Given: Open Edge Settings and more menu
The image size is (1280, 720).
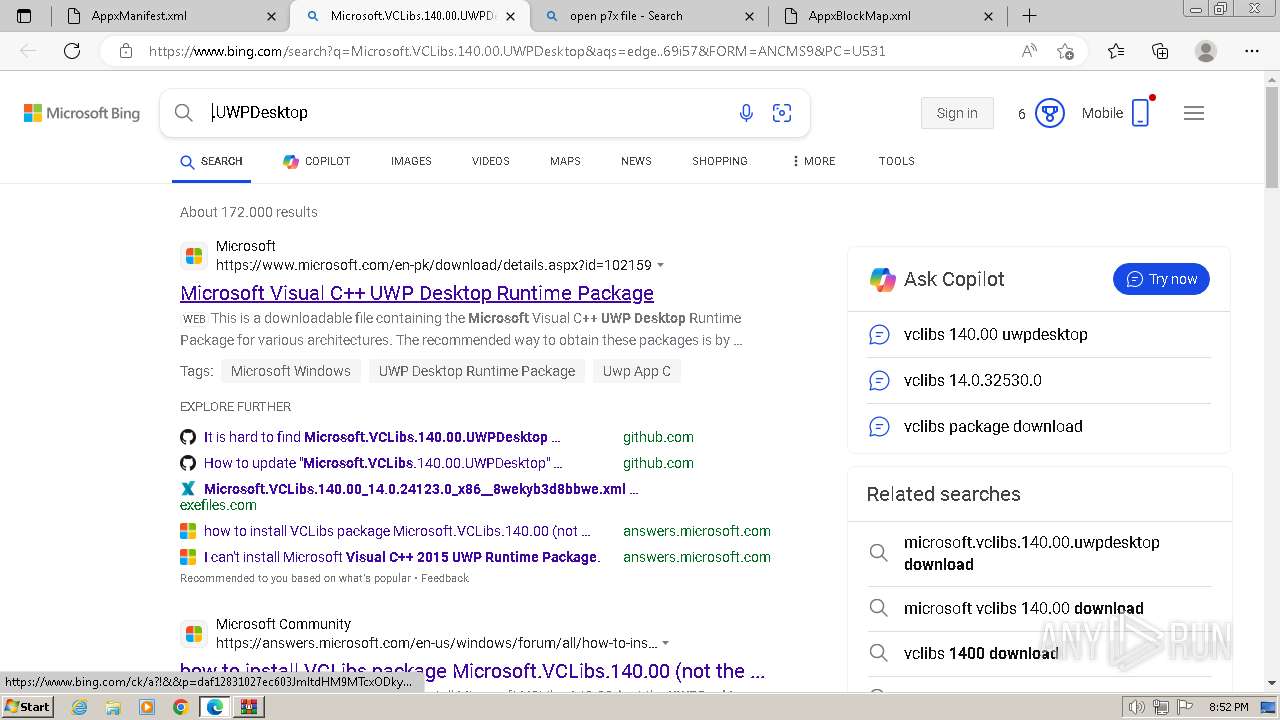Looking at the screenshot, I should point(1252,51).
